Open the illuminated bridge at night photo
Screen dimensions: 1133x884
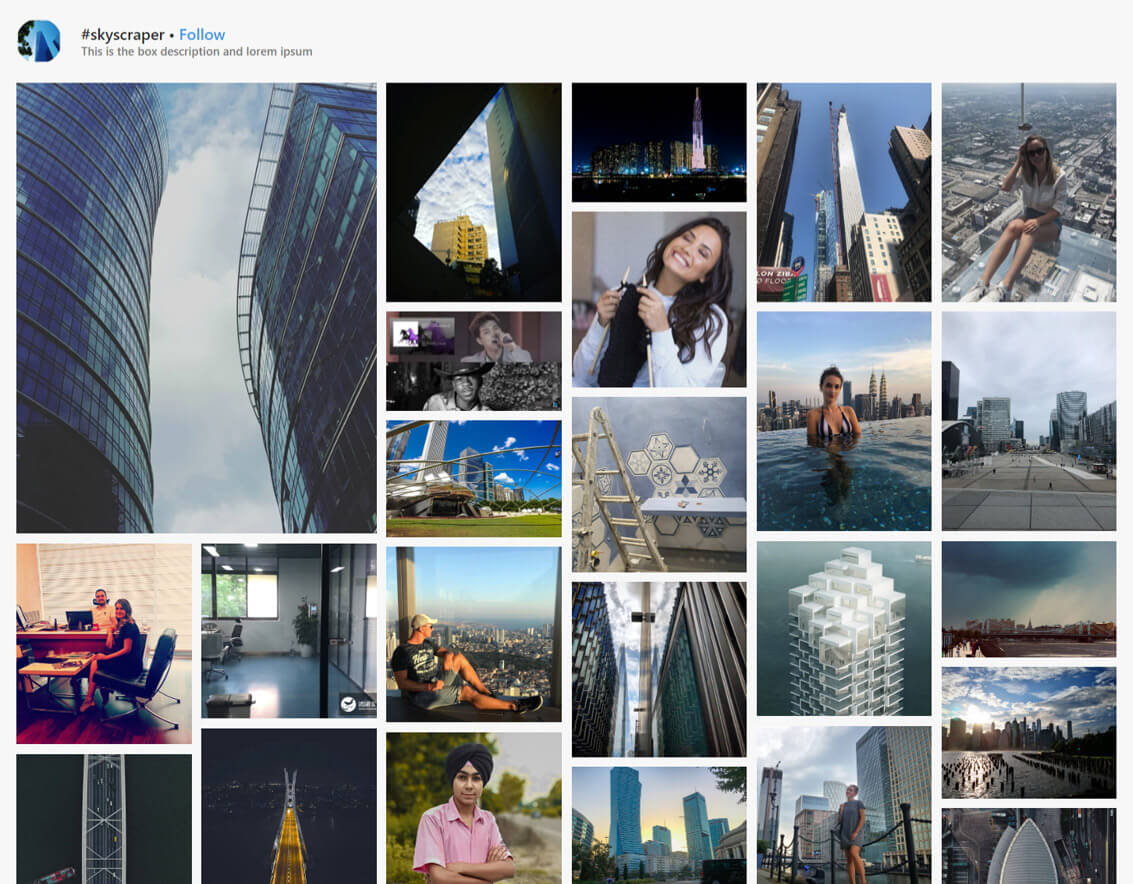289,806
